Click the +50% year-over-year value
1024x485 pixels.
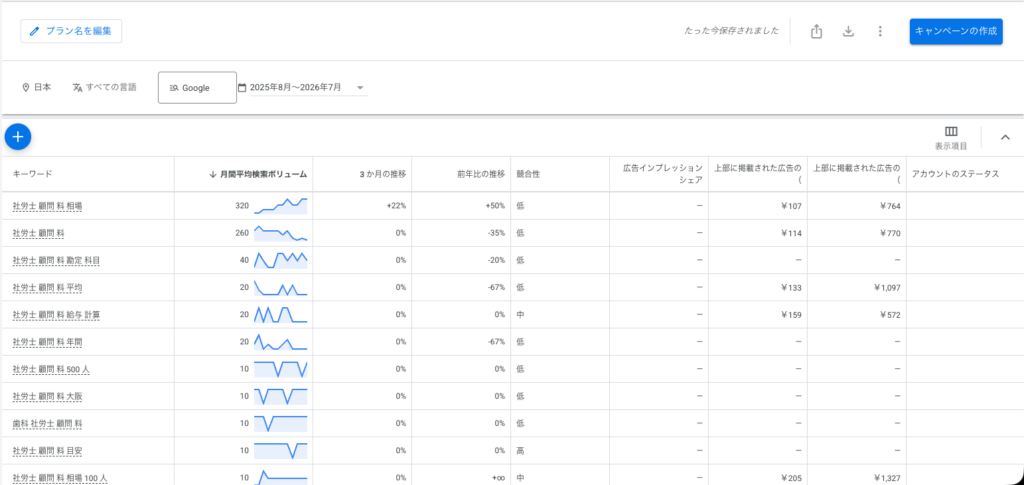click(495, 206)
